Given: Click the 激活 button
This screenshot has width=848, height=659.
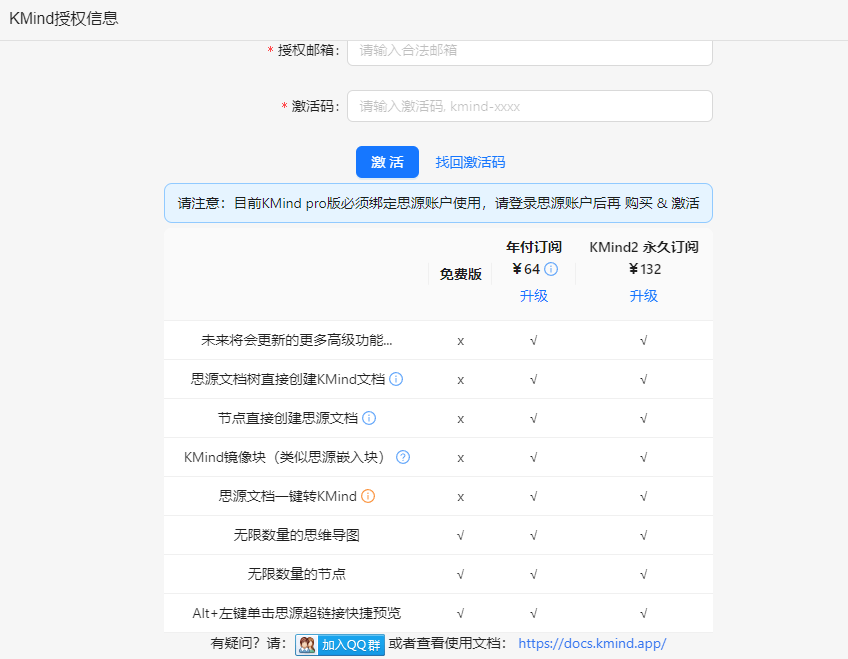Looking at the screenshot, I should click(387, 162).
